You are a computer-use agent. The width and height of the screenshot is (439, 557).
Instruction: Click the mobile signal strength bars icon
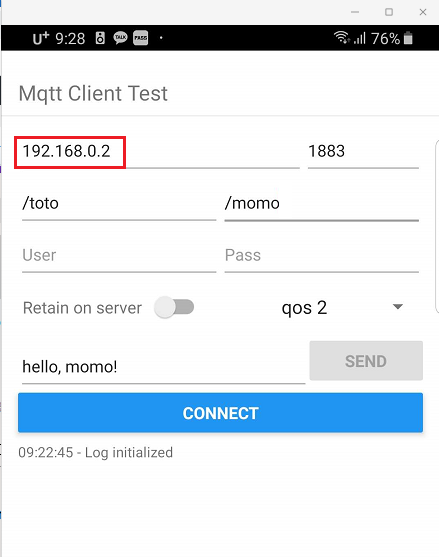(x=360, y=38)
